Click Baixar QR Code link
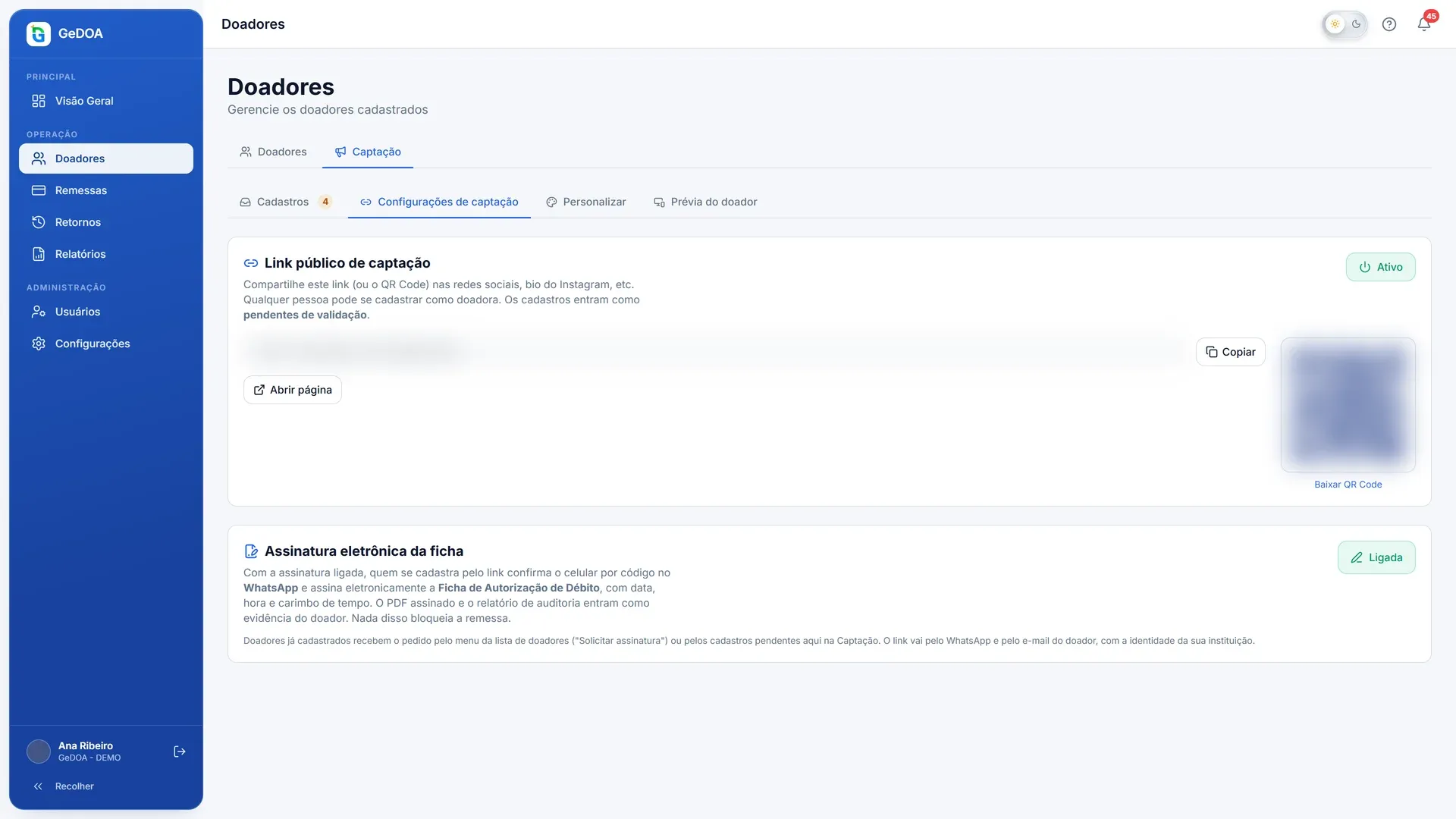 (1348, 485)
